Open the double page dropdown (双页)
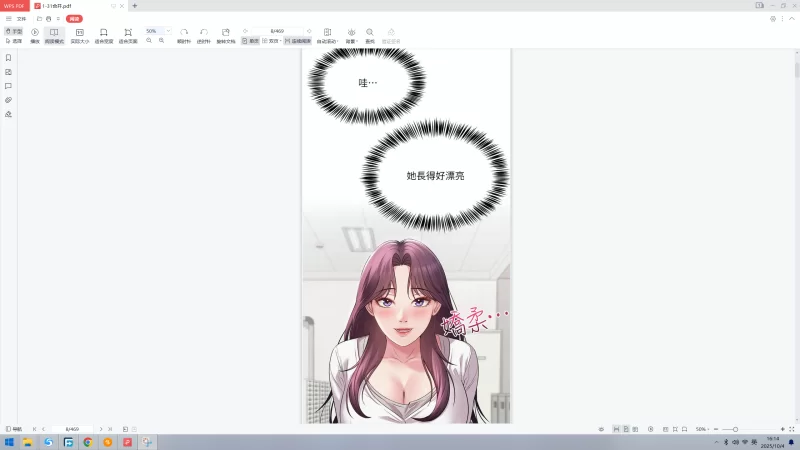This screenshot has height=450, width=800. [x=272, y=41]
